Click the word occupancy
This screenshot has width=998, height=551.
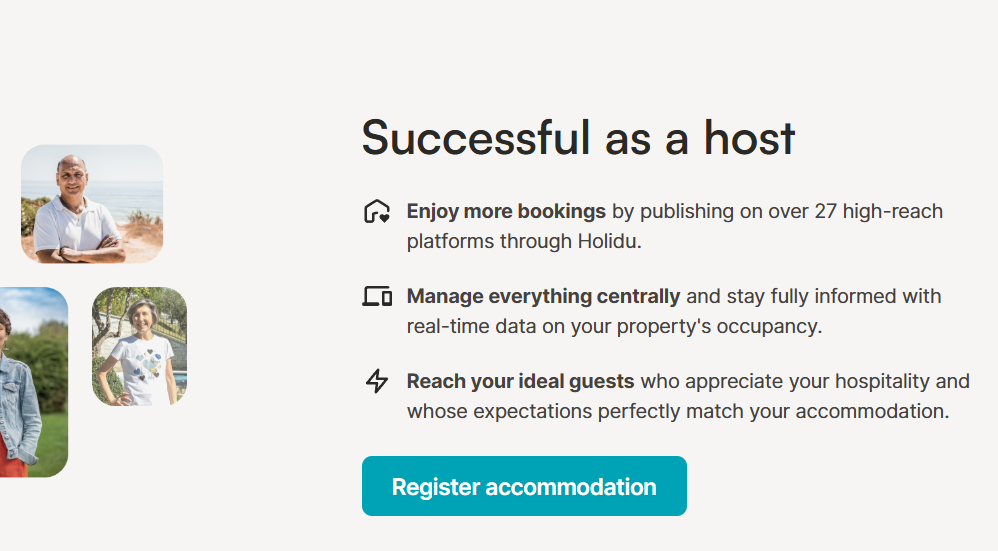tap(779, 327)
